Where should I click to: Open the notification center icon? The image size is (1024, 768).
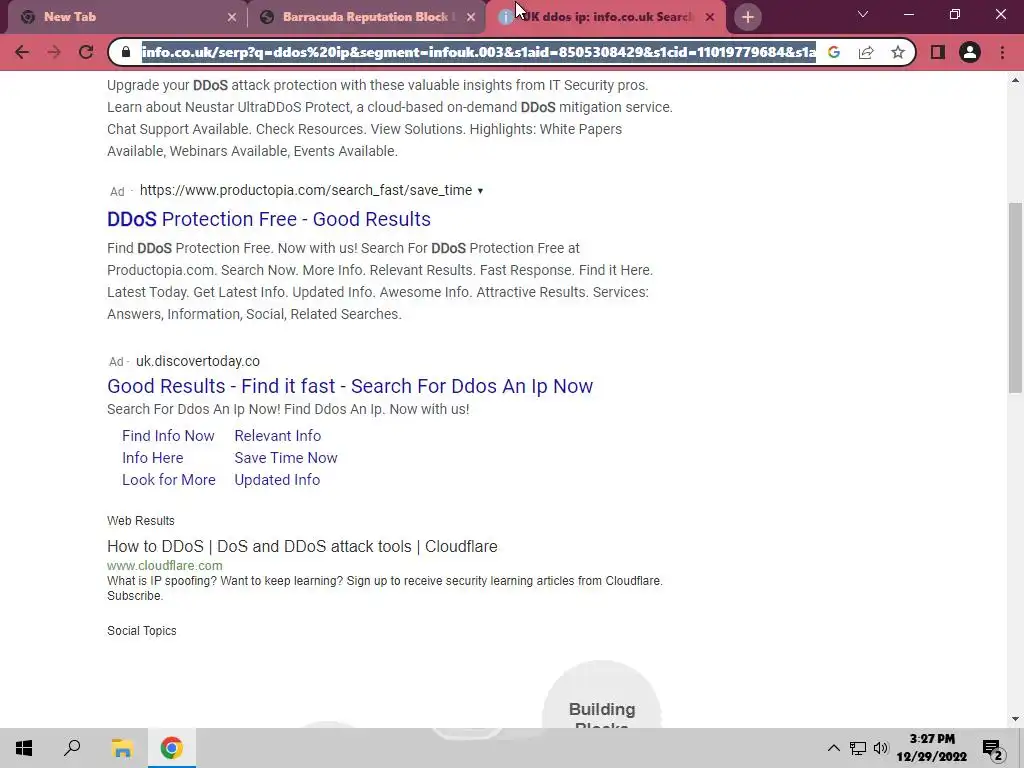tap(993, 748)
